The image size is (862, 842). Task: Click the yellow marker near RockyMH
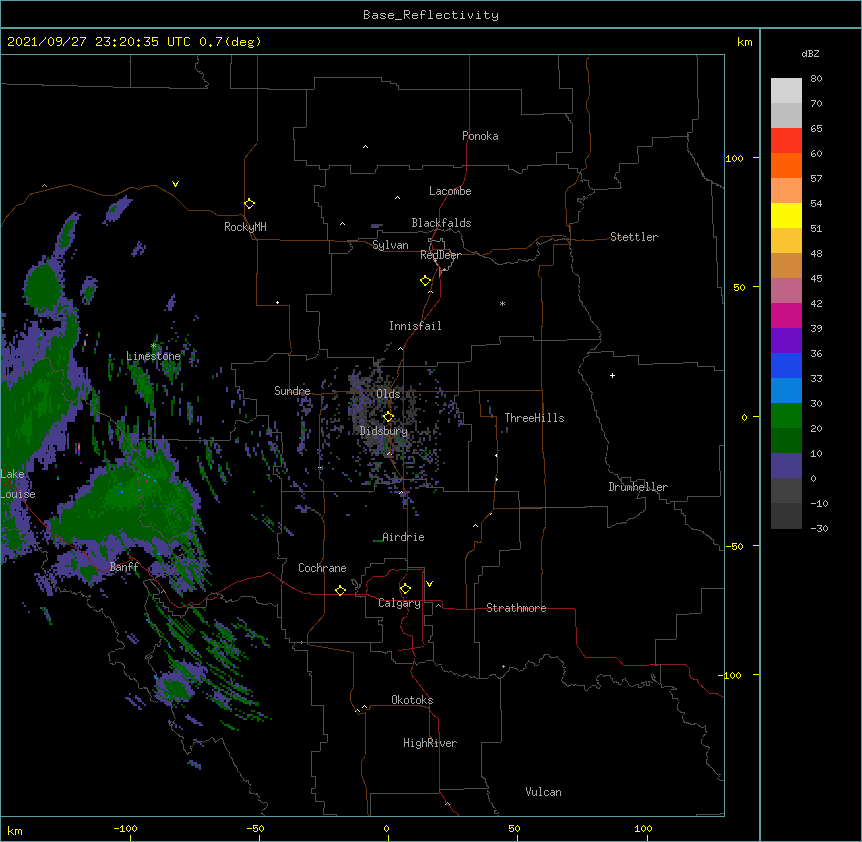[x=249, y=204]
